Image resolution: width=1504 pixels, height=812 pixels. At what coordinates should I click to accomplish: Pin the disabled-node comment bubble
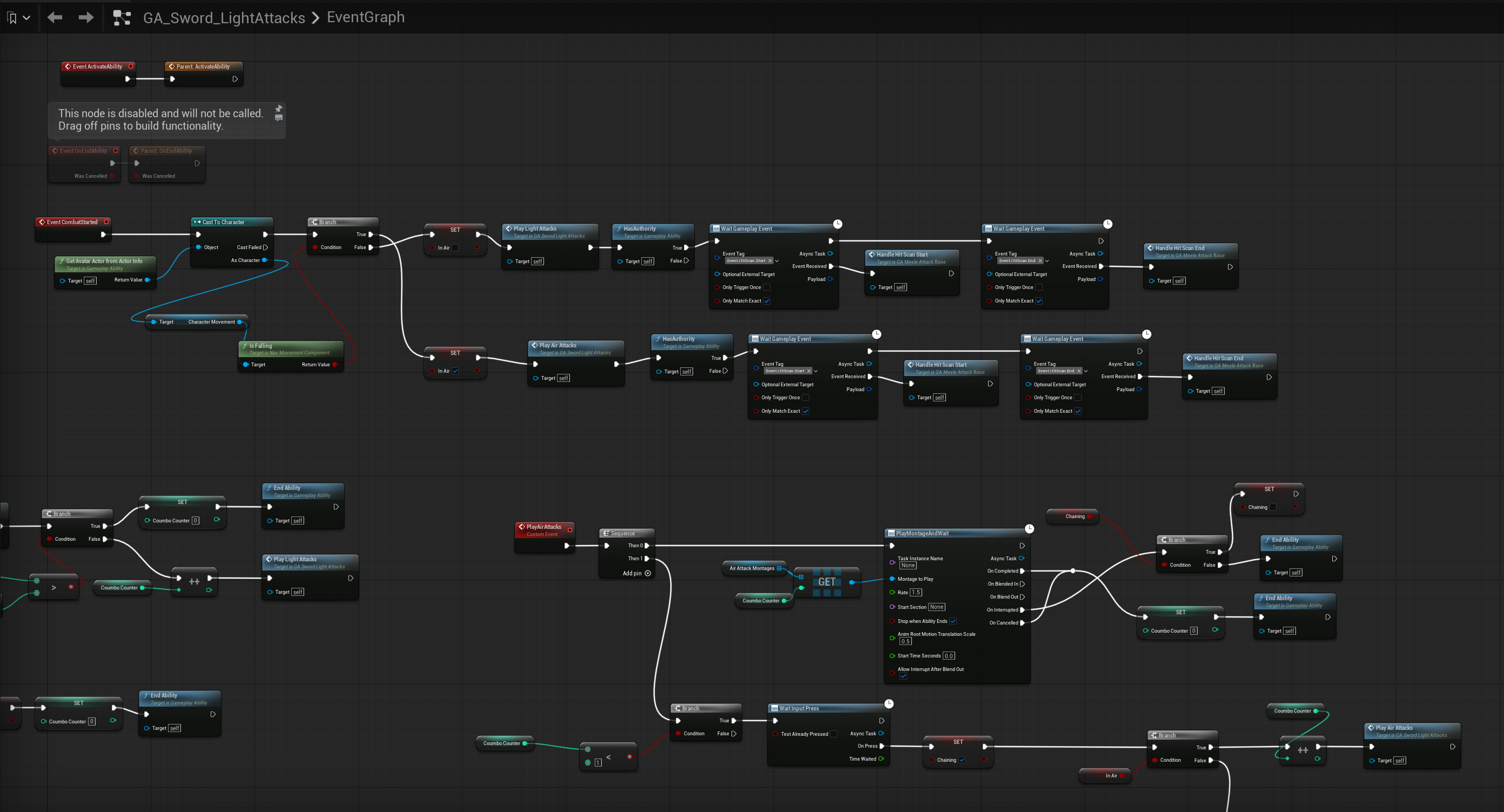point(279,108)
